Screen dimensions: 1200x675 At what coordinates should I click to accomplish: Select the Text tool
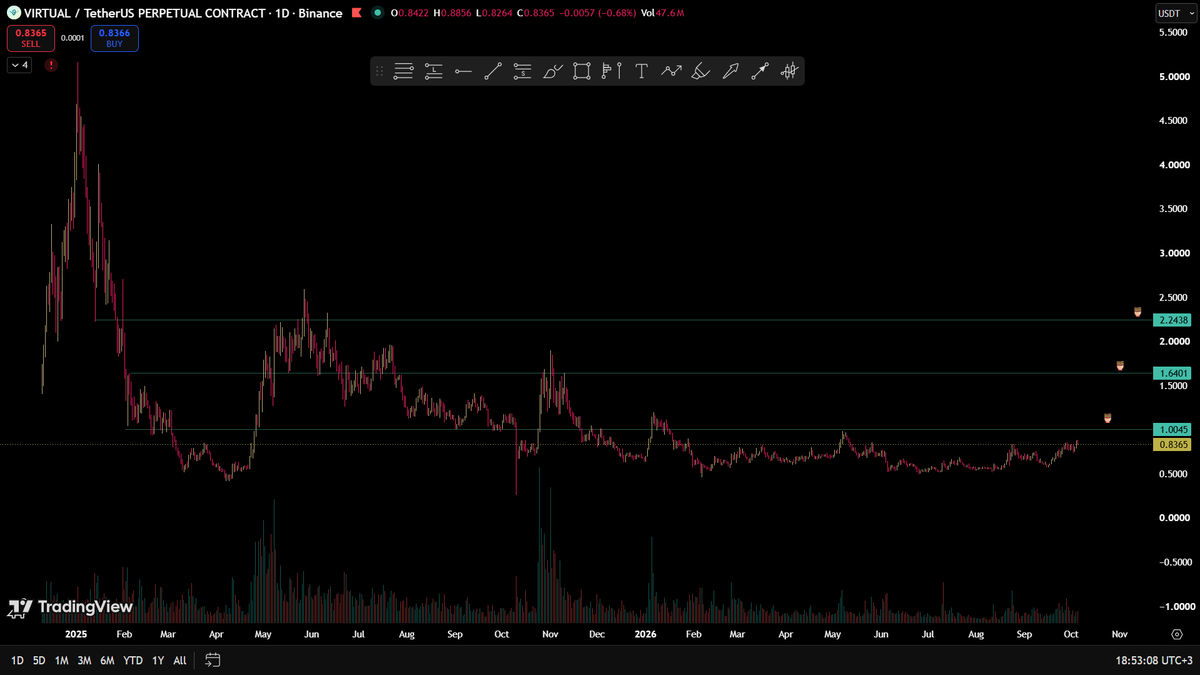pos(641,71)
